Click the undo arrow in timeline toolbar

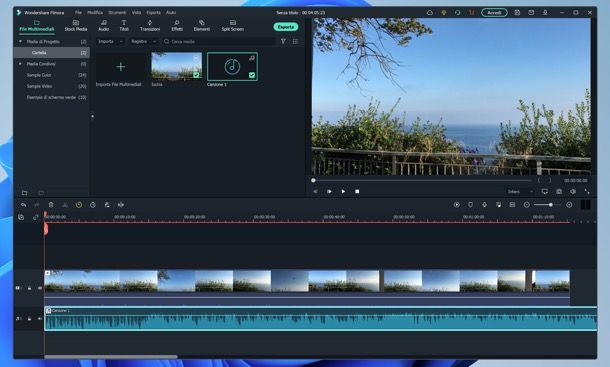(x=23, y=205)
